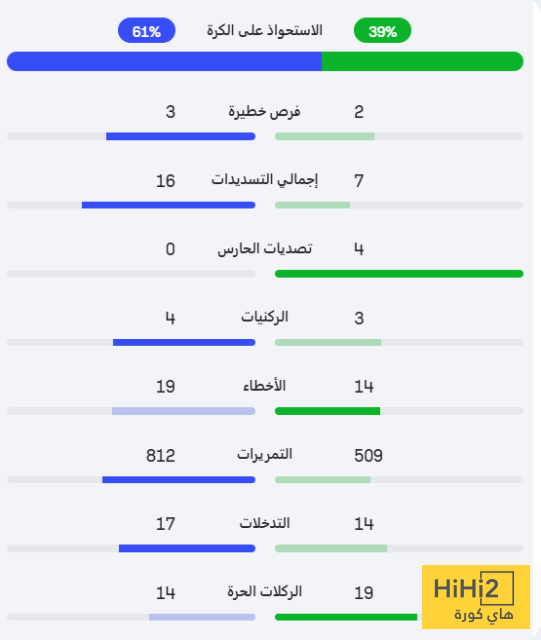The image size is (541, 640).
Task: Click the full green goalkeeper saves bar
Action: 399,273
